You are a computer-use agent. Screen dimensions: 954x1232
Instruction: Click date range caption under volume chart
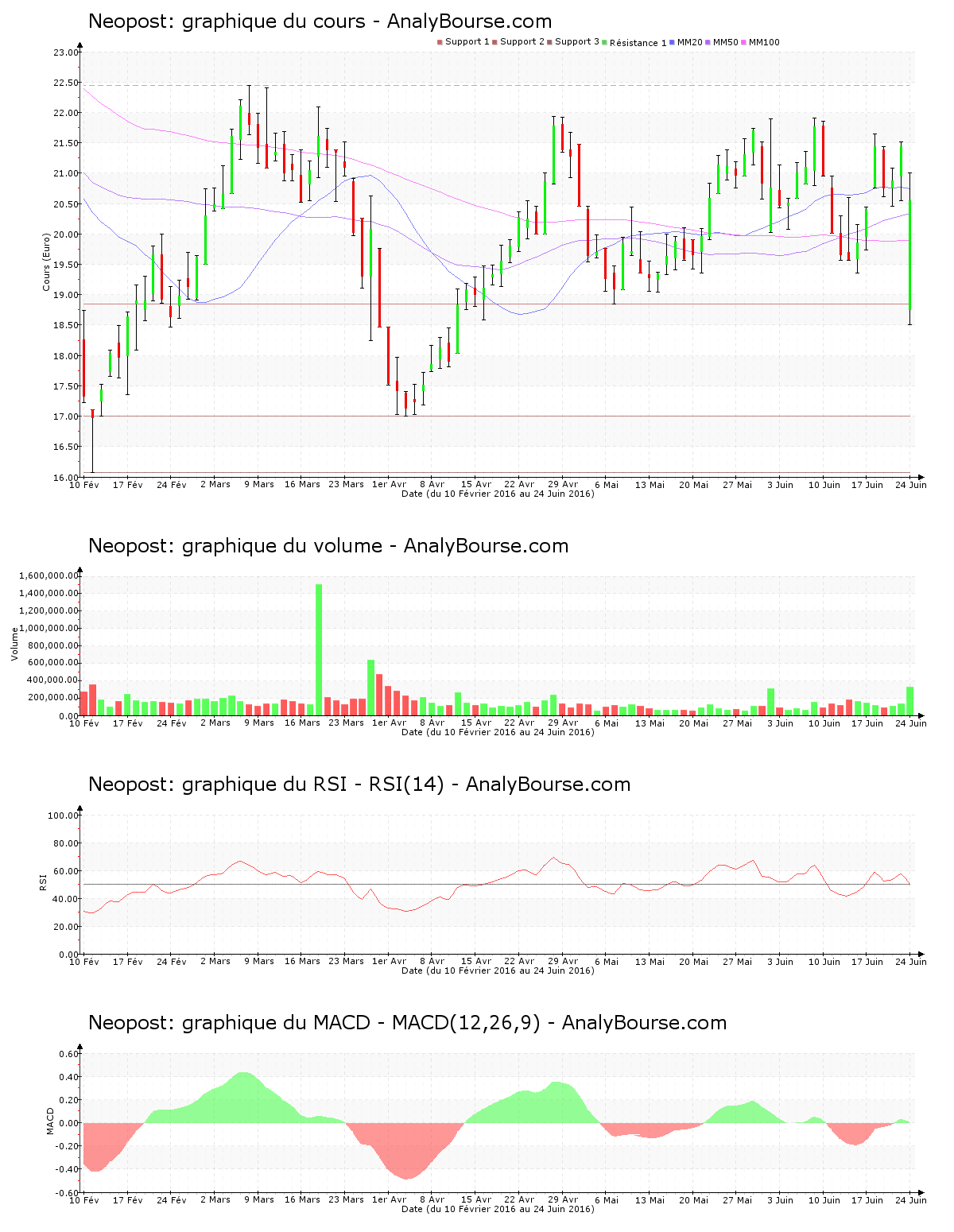click(498, 732)
